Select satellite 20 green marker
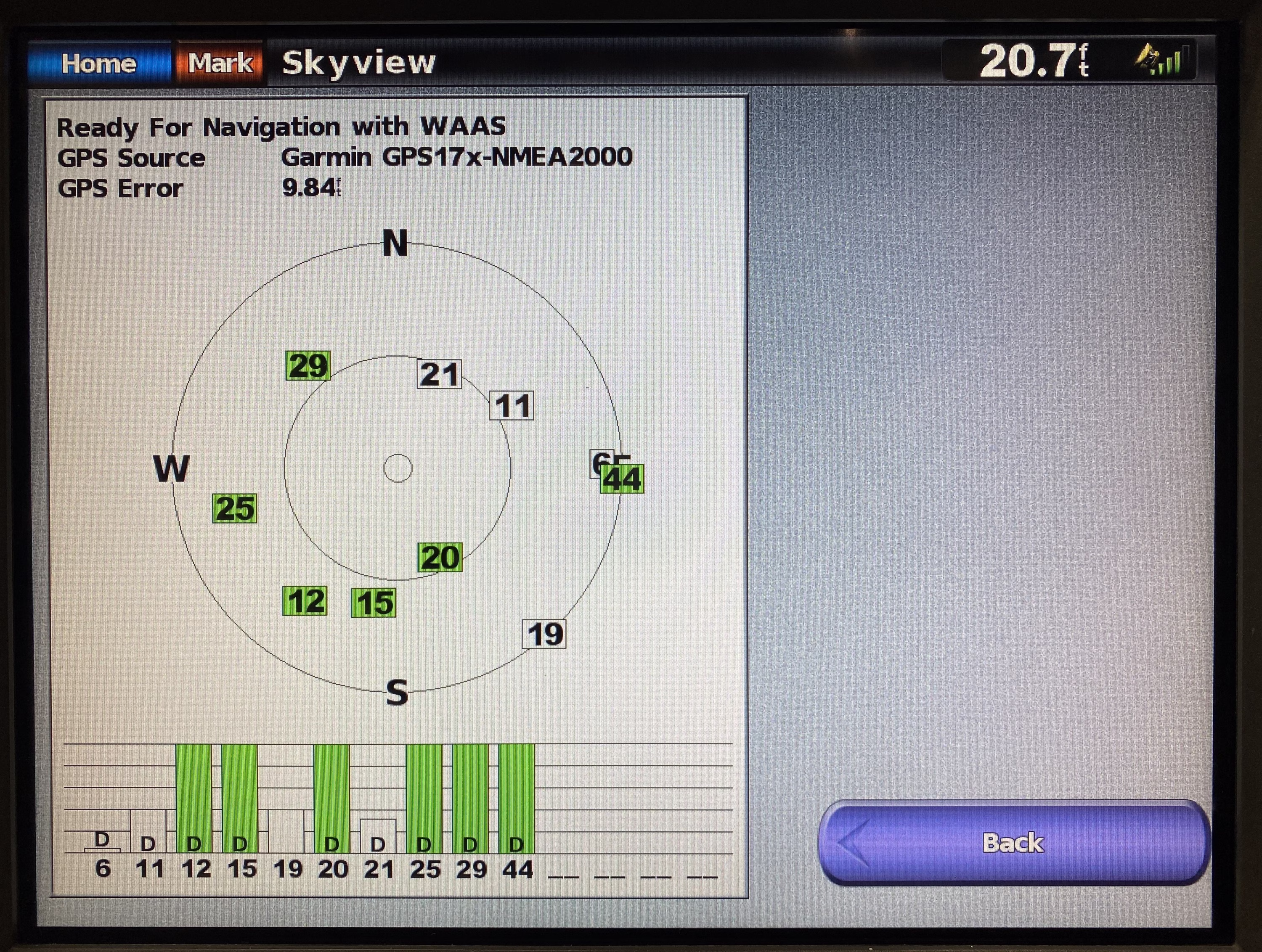 [x=440, y=557]
